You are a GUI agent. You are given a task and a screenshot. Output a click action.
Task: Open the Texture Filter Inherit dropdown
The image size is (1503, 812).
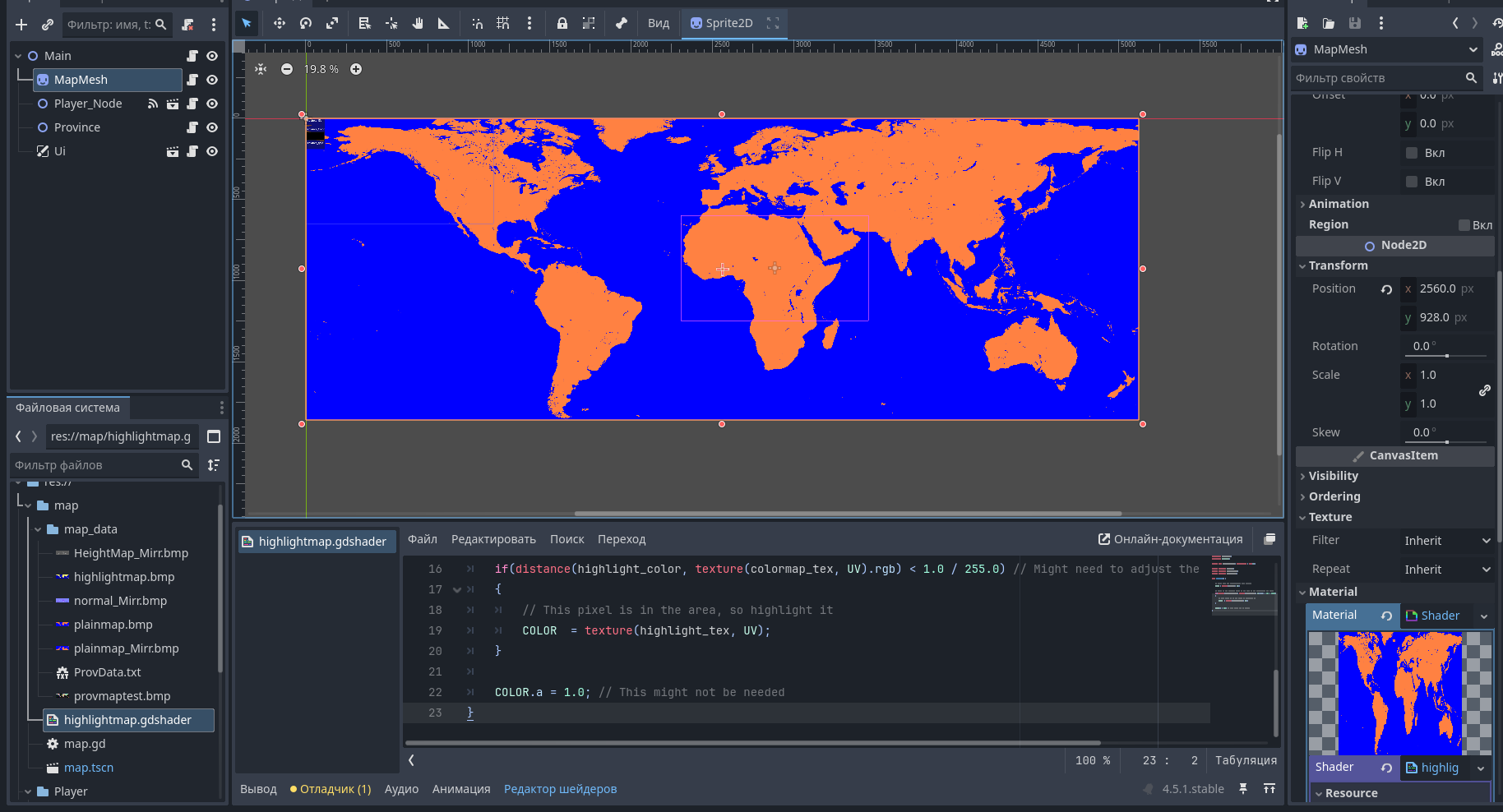[1446, 541]
